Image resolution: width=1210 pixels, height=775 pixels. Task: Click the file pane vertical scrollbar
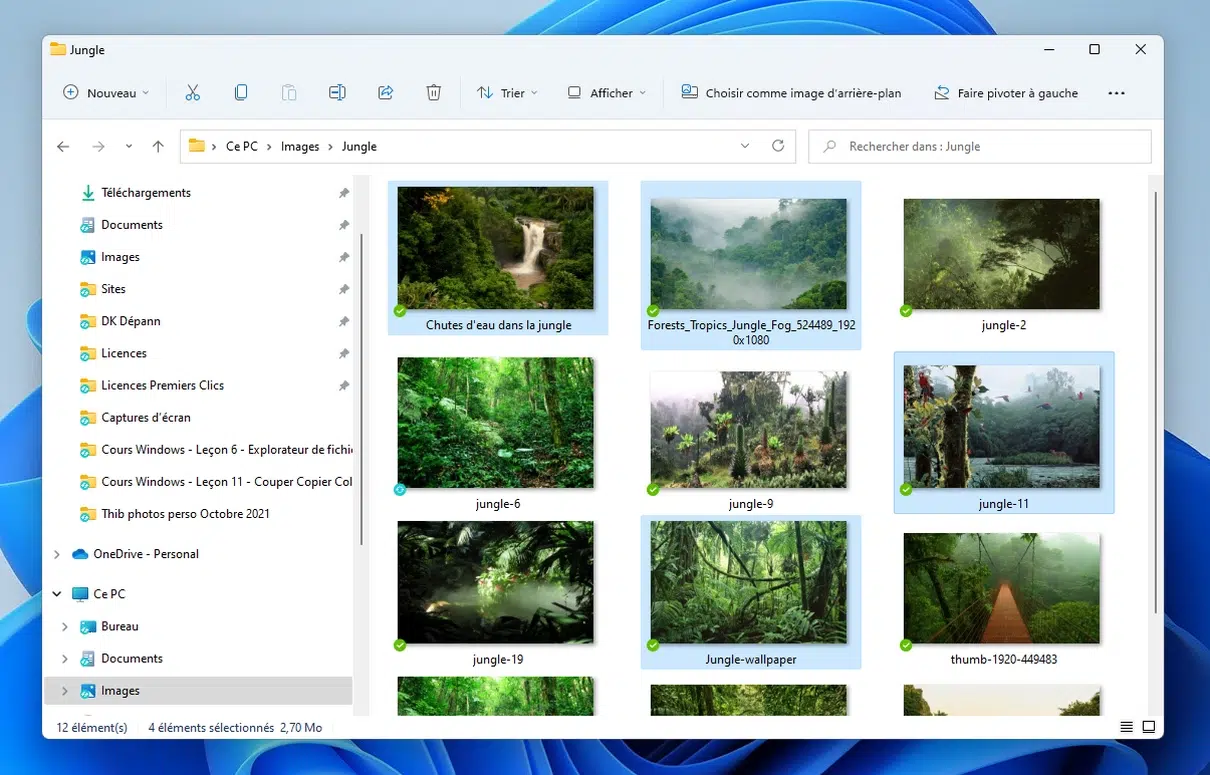point(1156,400)
